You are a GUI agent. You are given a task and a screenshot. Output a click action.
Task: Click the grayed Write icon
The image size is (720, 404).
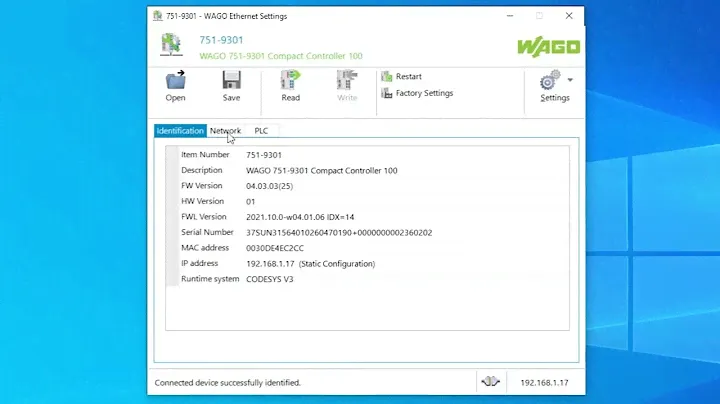(347, 81)
